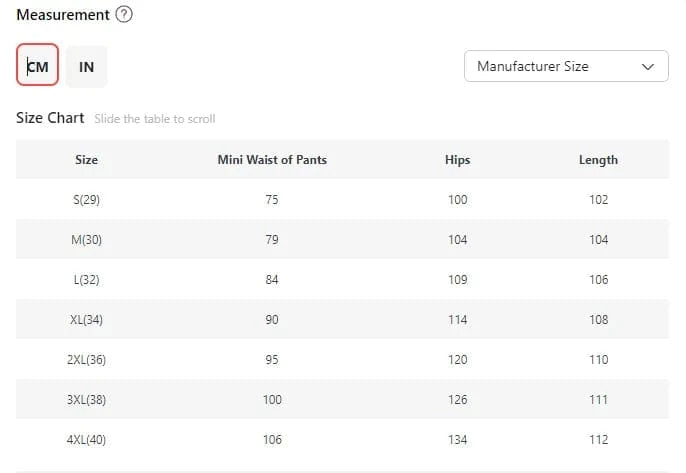Click the Length column header
The width and height of the screenshot is (686, 473).
click(598, 159)
